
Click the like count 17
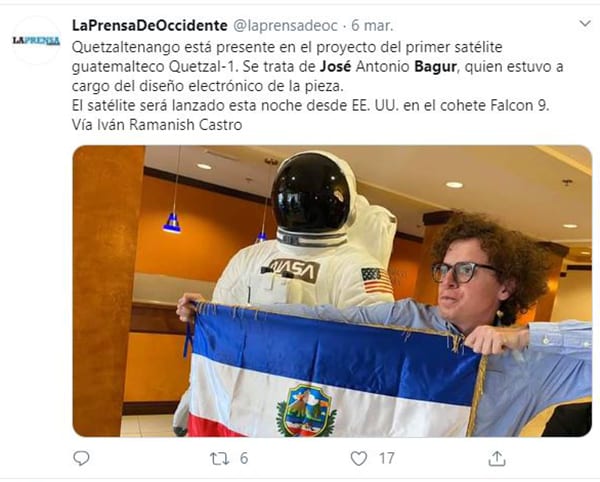[x=386, y=458]
